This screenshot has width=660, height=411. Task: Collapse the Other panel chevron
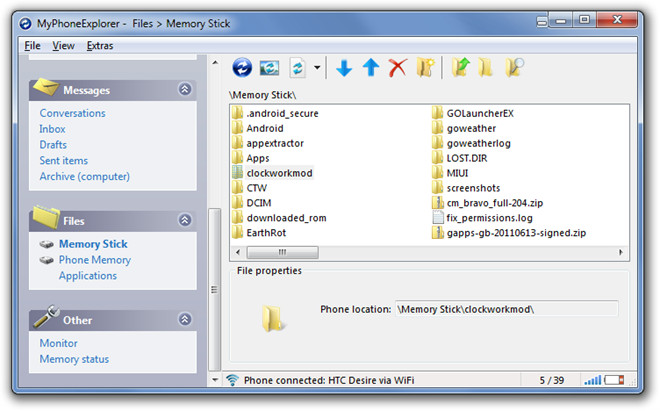pos(185,319)
